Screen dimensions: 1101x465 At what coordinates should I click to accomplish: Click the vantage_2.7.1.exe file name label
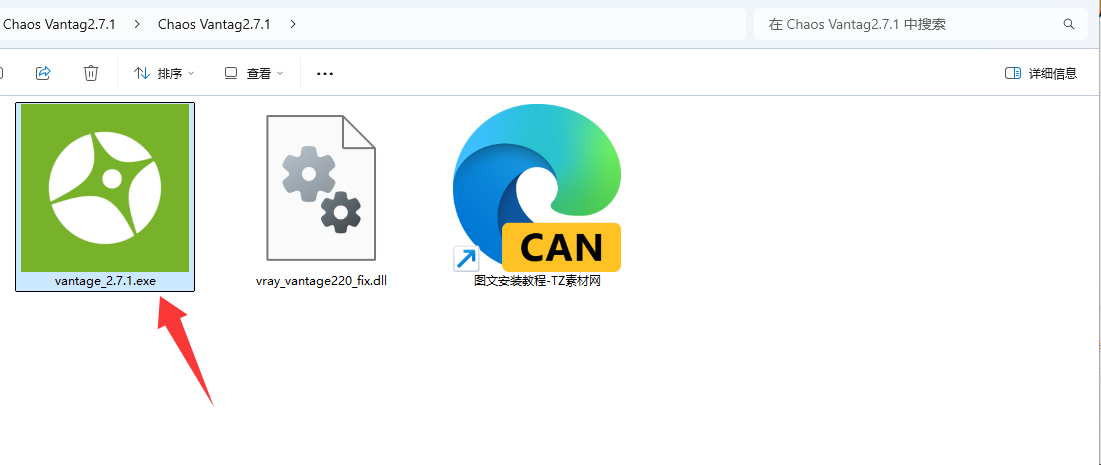(105, 281)
